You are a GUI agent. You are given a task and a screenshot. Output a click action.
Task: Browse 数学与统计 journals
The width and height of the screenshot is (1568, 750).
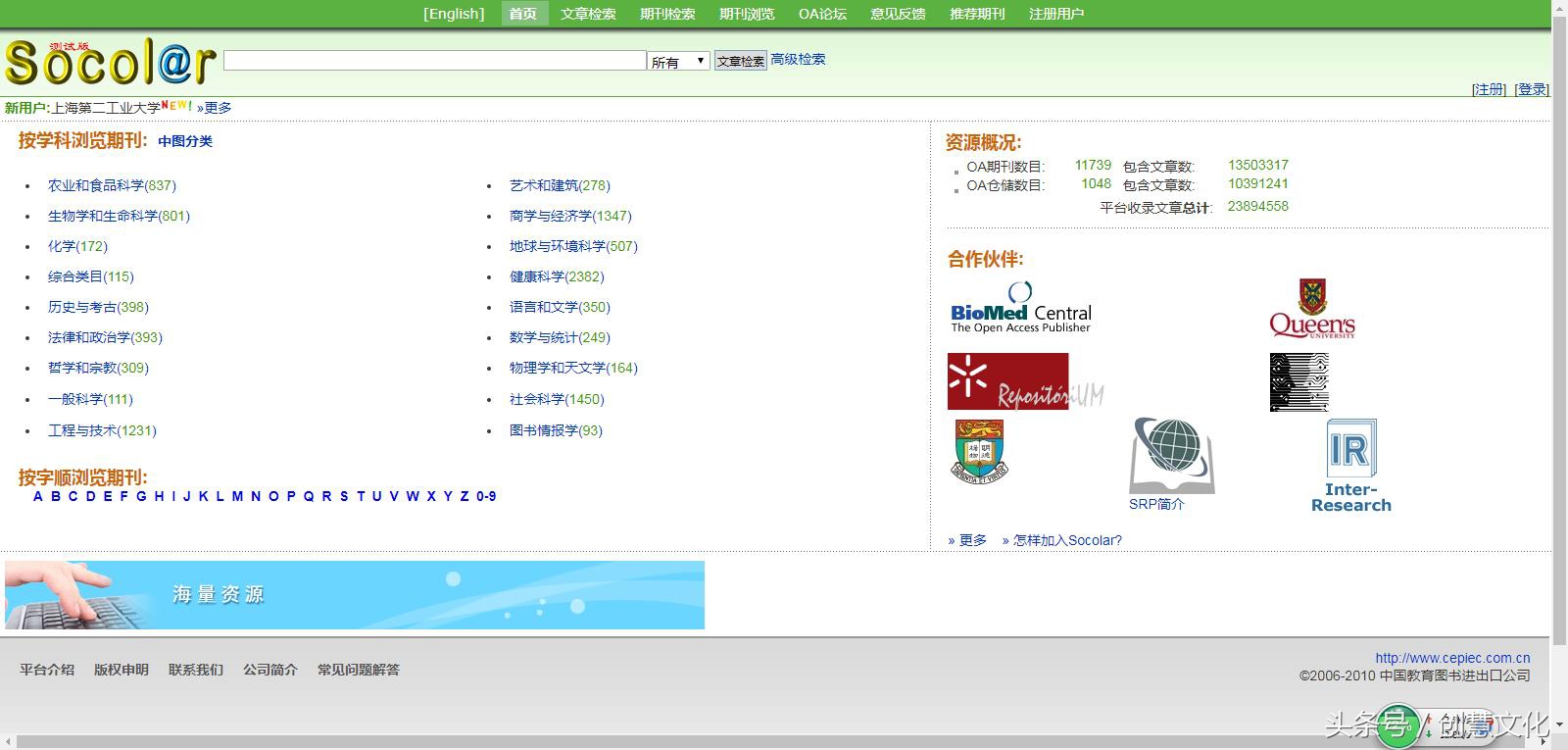(560, 337)
